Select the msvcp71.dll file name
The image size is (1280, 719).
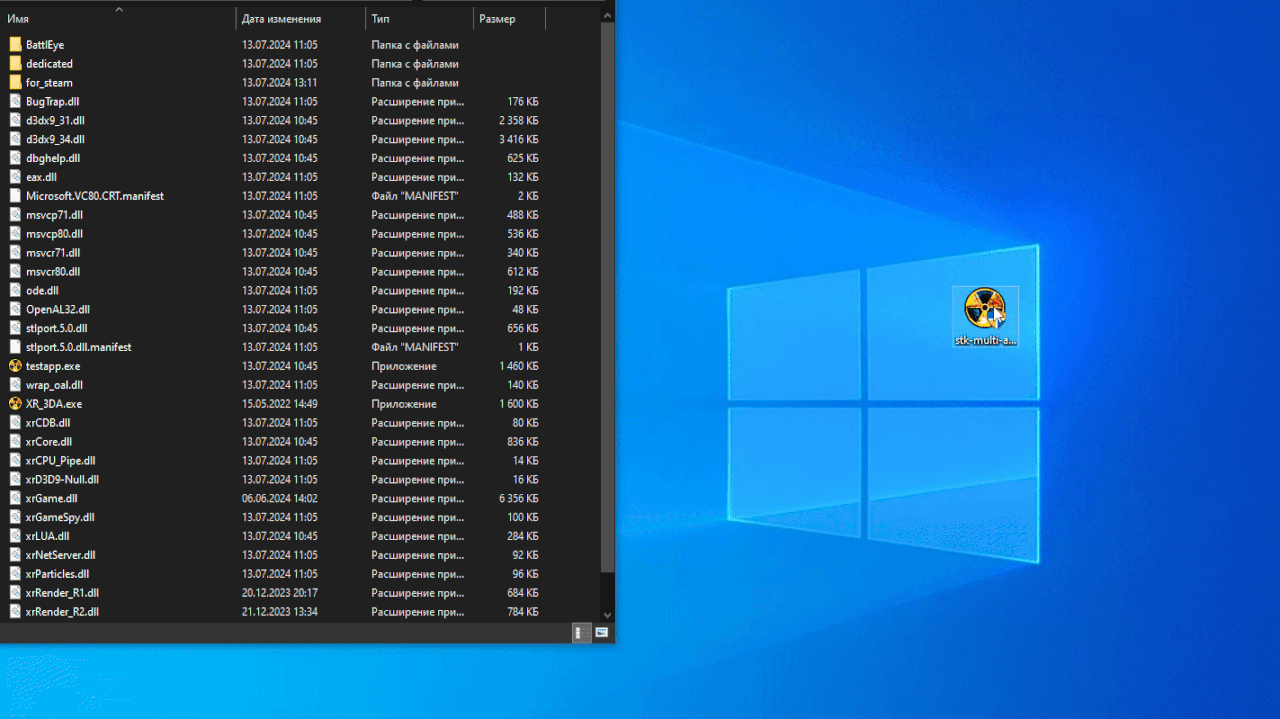click(x=54, y=215)
